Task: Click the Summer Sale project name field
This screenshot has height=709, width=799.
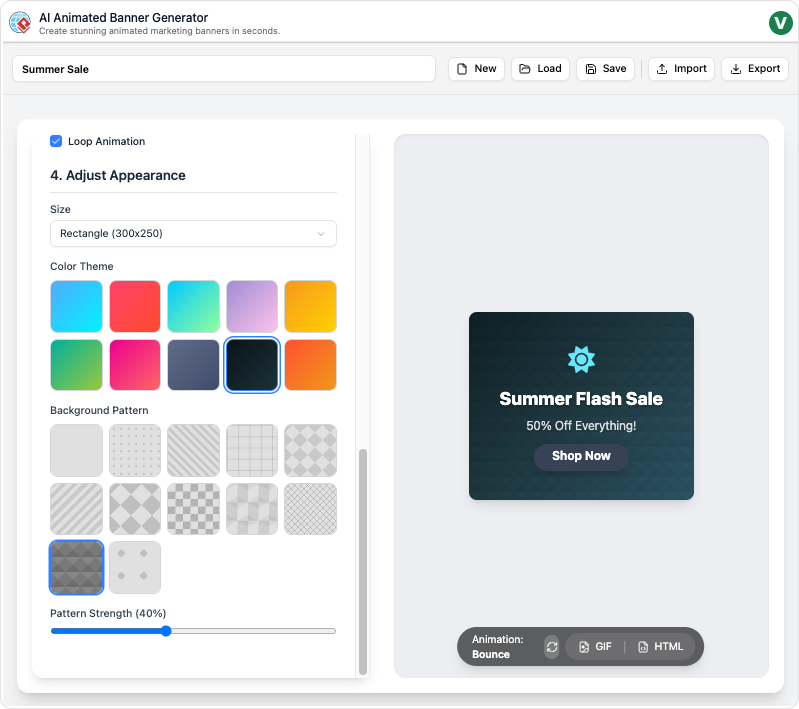Action: [224, 69]
